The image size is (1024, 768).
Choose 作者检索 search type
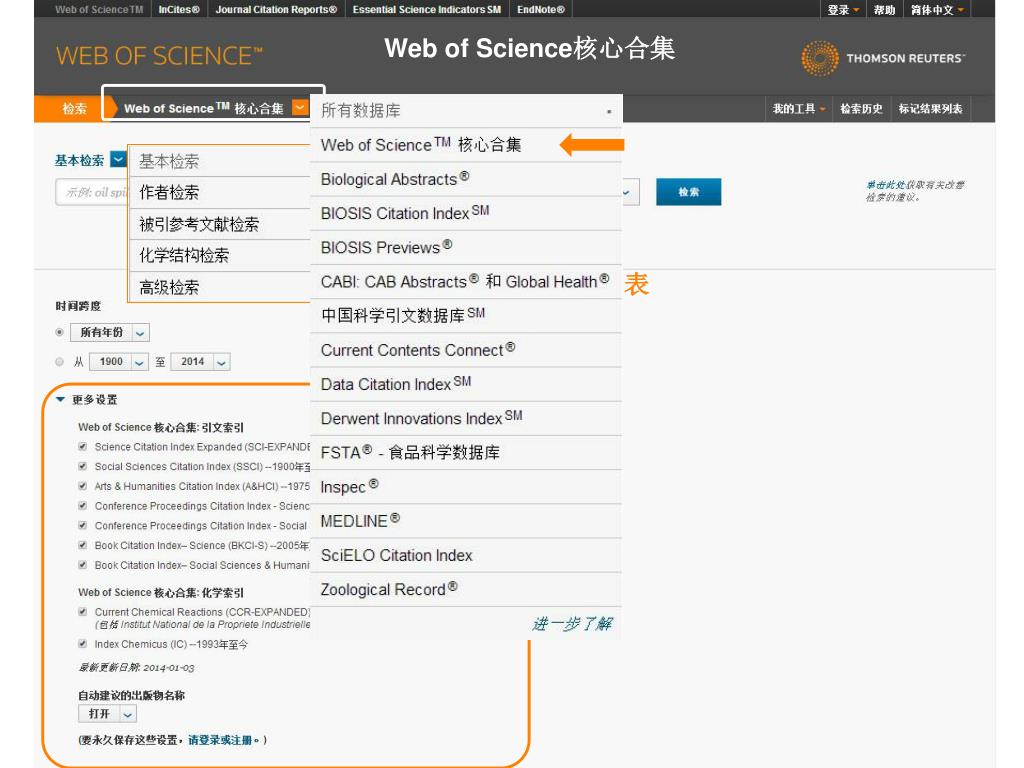pos(220,193)
